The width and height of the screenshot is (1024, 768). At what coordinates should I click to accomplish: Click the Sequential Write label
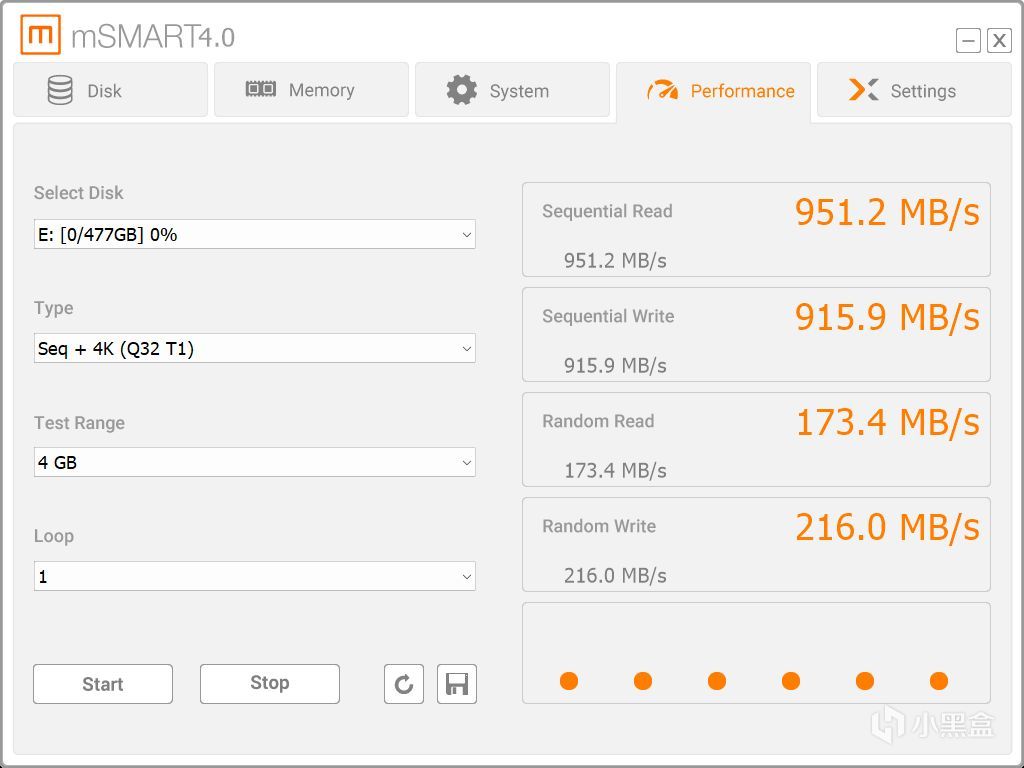[608, 316]
